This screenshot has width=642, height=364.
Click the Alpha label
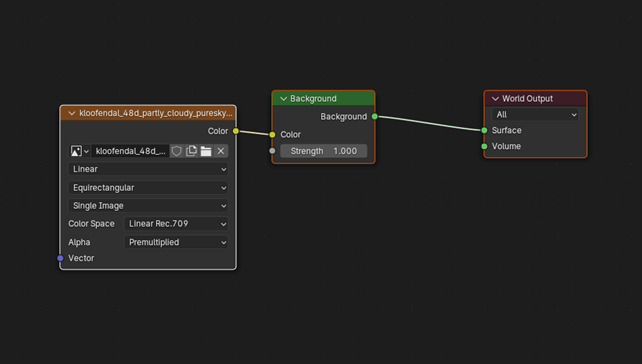pos(79,242)
